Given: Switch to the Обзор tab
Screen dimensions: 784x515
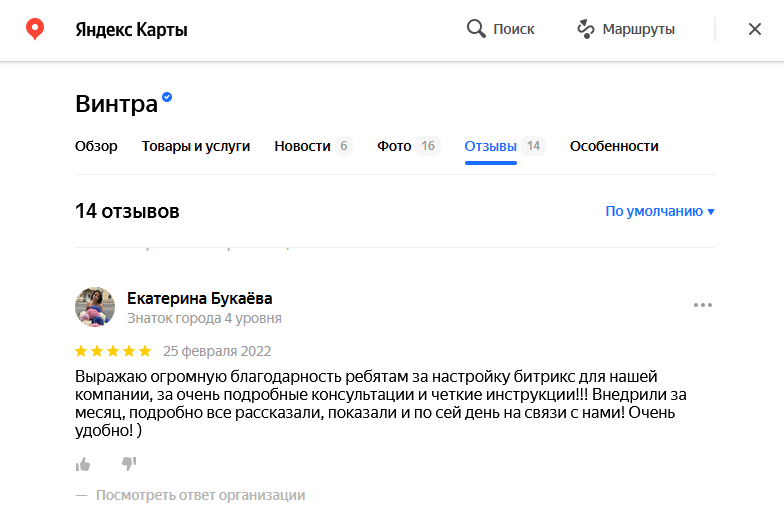Looking at the screenshot, I should [x=96, y=146].
